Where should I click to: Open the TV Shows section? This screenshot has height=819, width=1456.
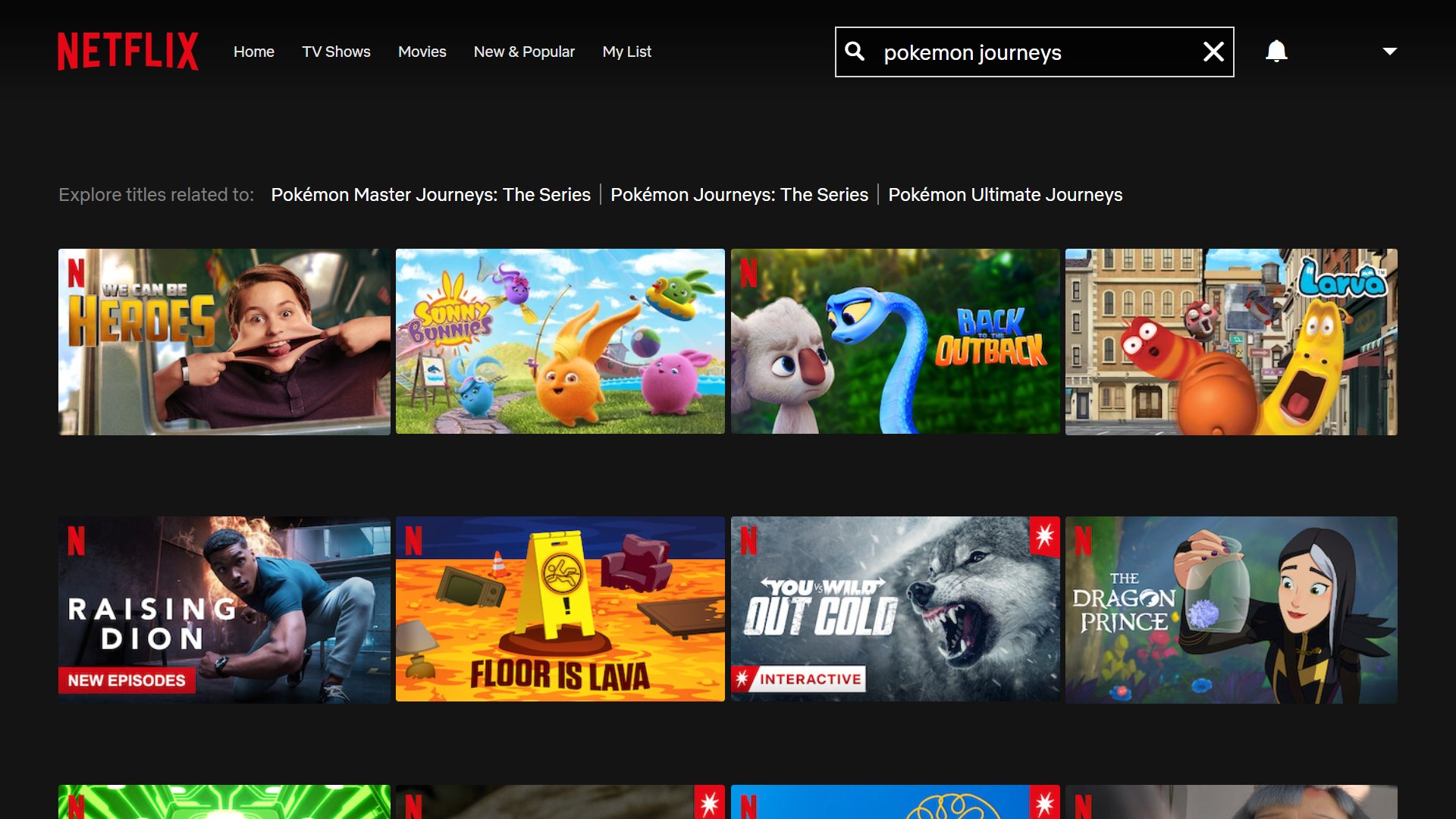pyautogui.click(x=336, y=52)
